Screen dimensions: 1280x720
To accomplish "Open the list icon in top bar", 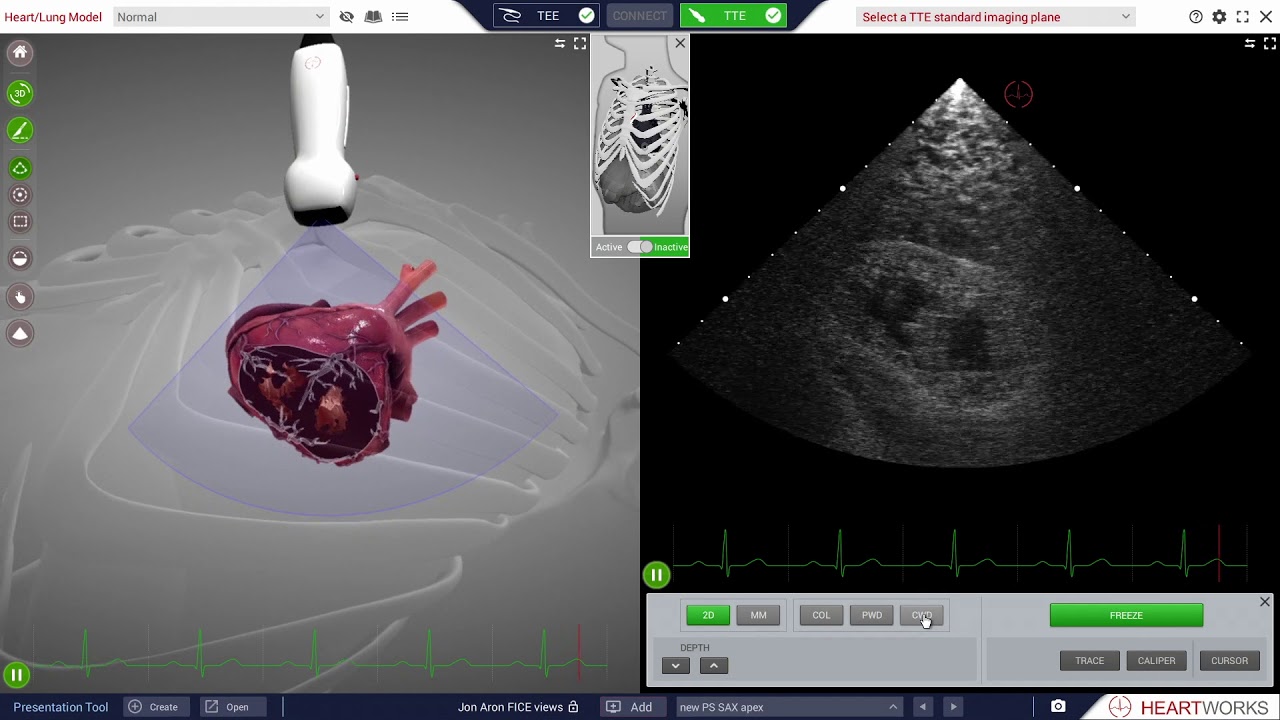I will click(x=400, y=17).
